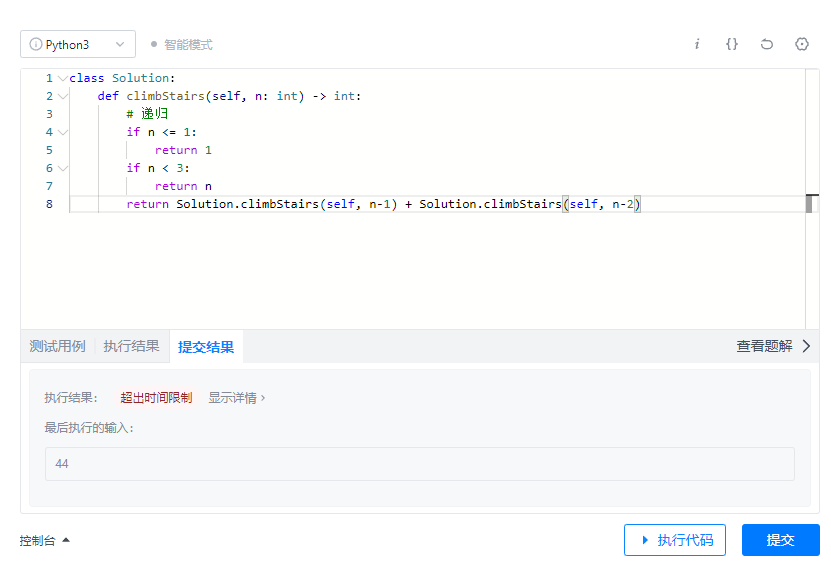Viewport: 831px width, 573px height.
Task: Reset code with the circular arrow icon
Action: tap(767, 44)
